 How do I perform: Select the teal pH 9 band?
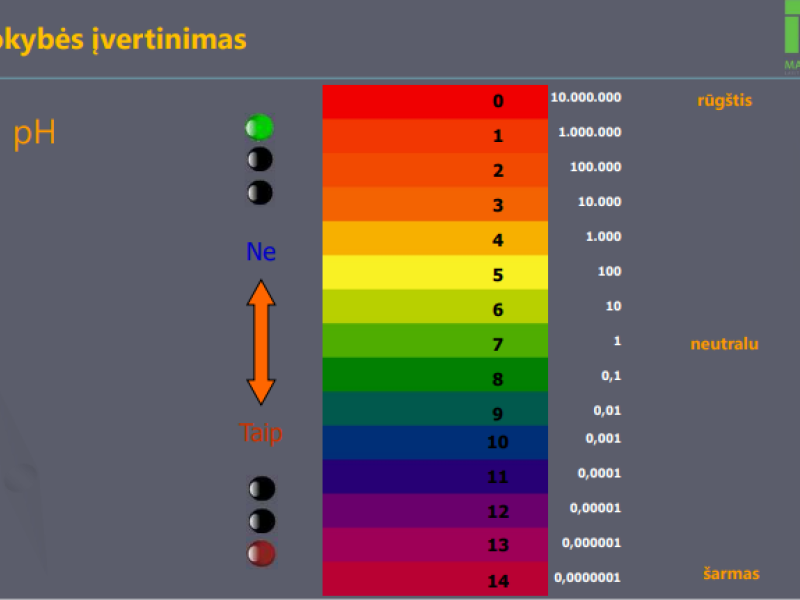click(435, 409)
